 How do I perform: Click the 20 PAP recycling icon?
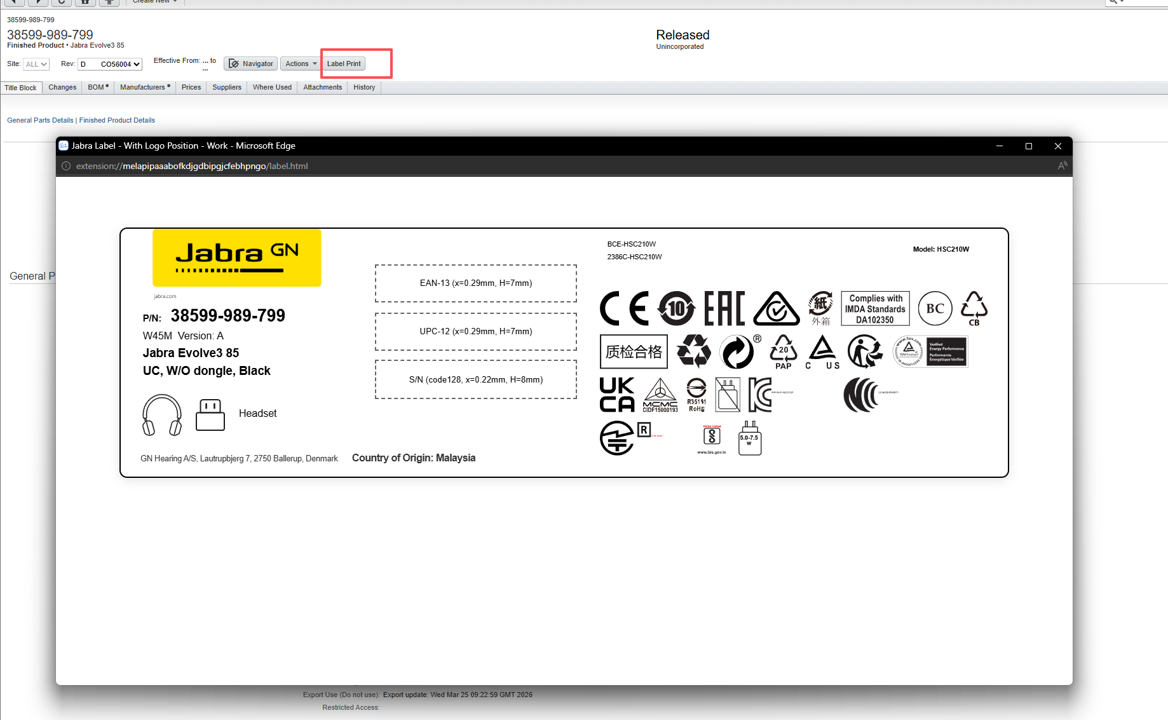tap(783, 351)
